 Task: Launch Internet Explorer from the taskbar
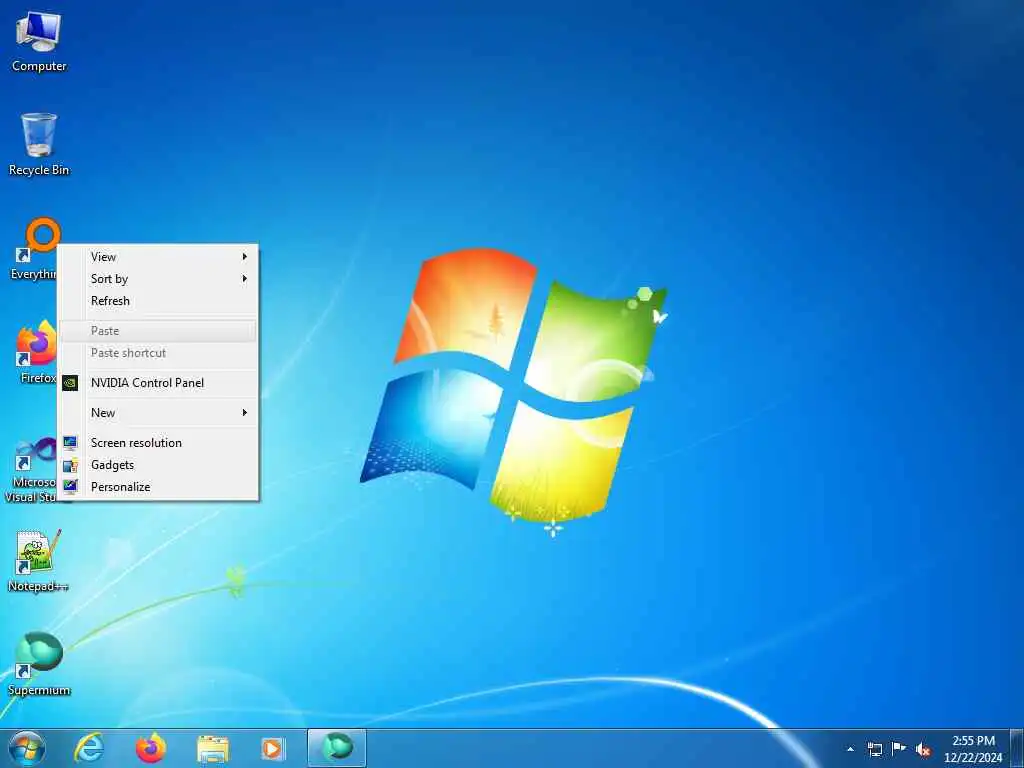89,748
